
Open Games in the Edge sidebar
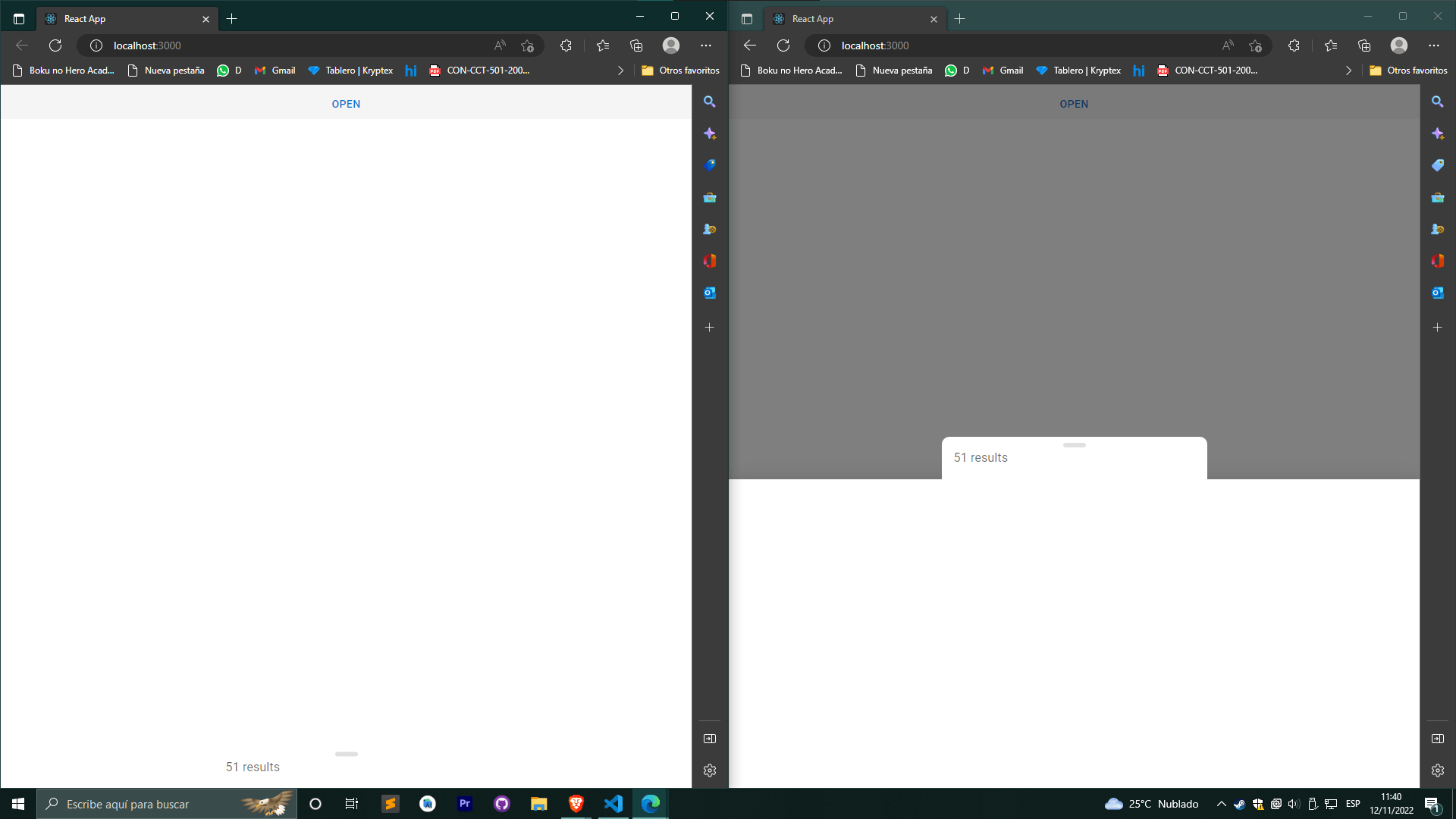(710, 228)
